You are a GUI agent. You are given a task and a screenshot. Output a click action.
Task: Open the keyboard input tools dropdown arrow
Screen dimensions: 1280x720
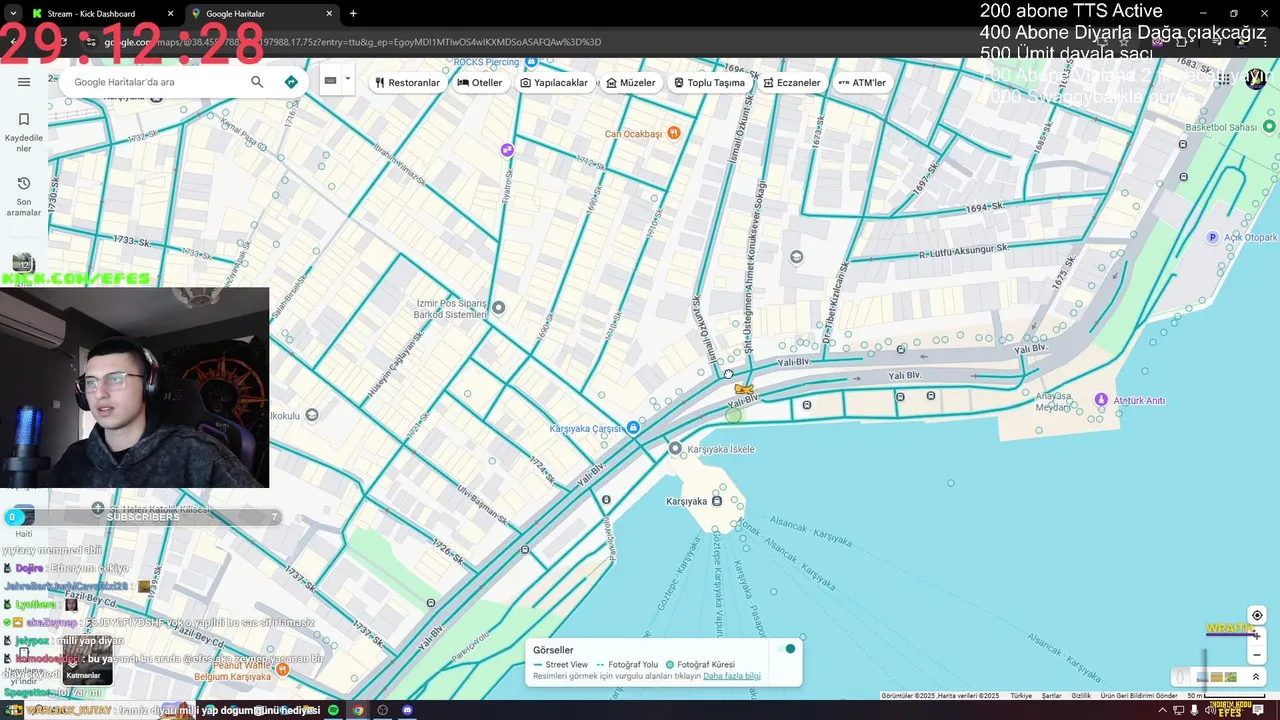coord(348,79)
